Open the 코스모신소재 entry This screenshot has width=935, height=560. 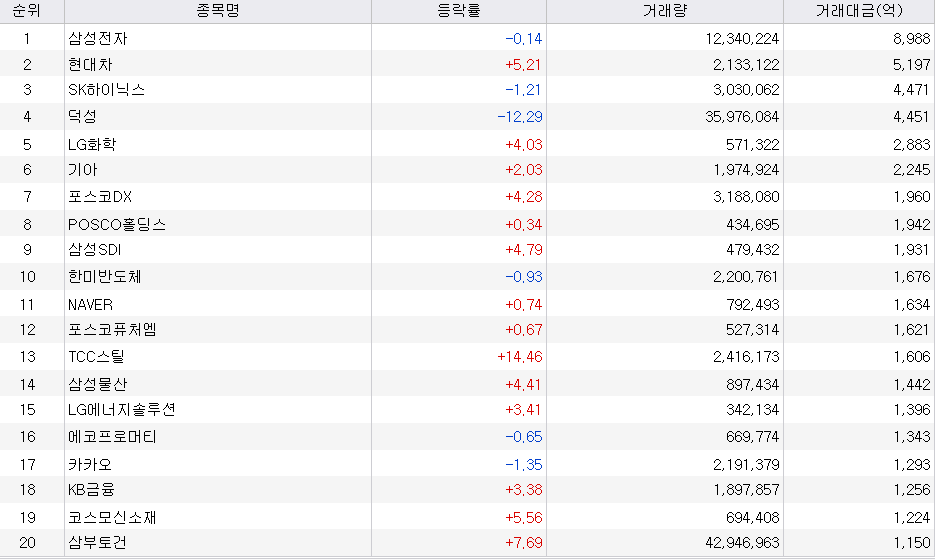[112, 518]
